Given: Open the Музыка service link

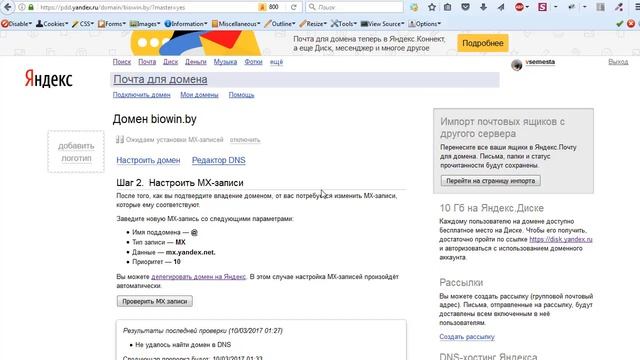Looking at the screenshot, I should [225, 62].
